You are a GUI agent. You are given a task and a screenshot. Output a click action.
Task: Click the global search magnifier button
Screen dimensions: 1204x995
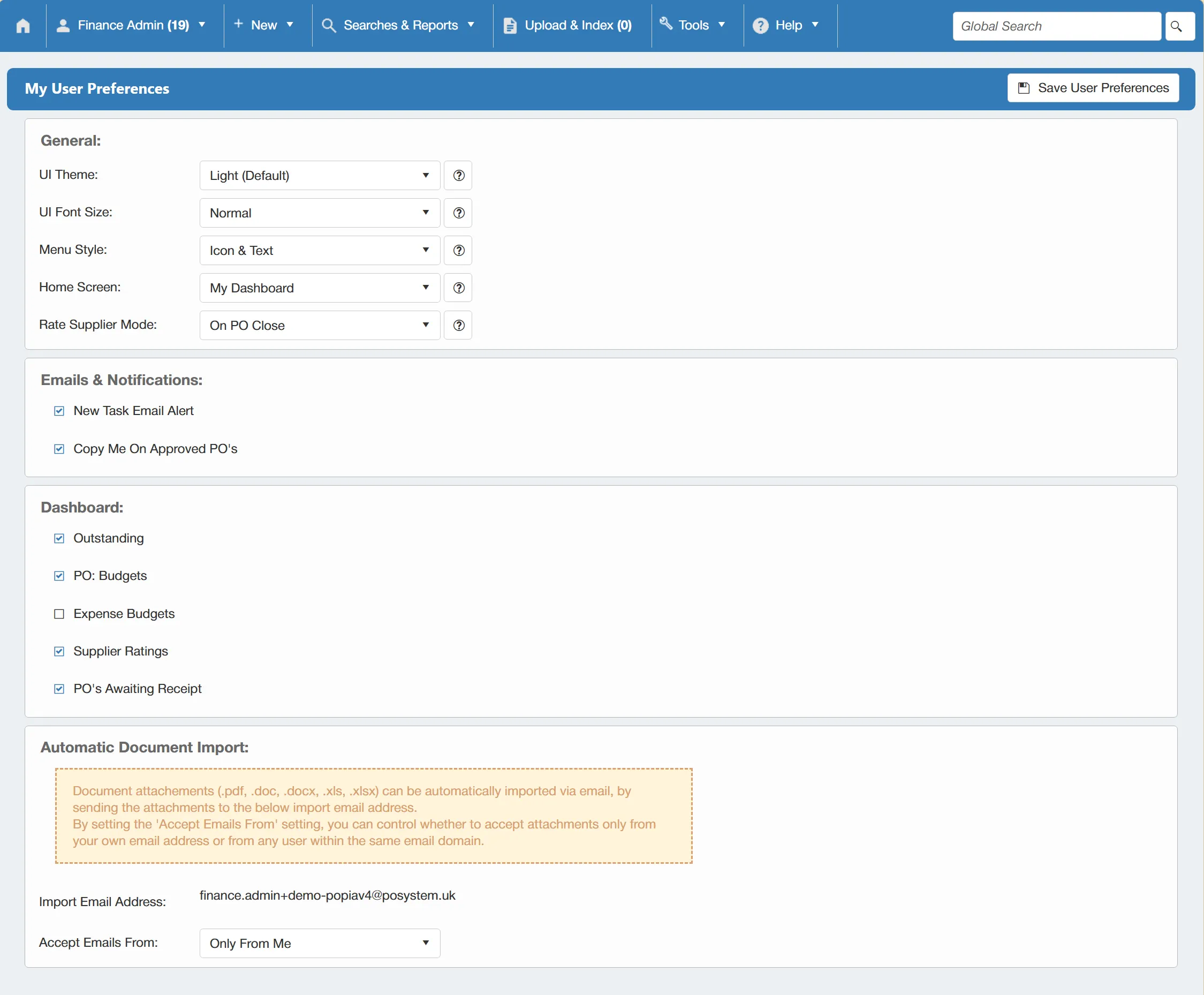1179,26
